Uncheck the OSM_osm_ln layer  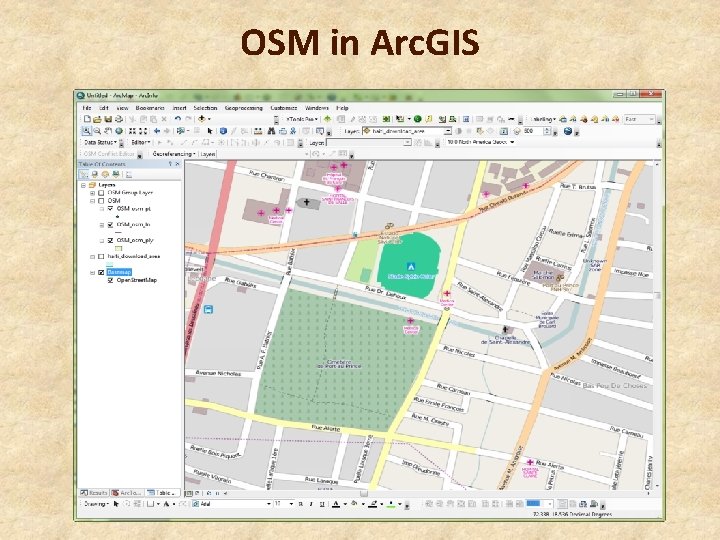click(110, 225)
